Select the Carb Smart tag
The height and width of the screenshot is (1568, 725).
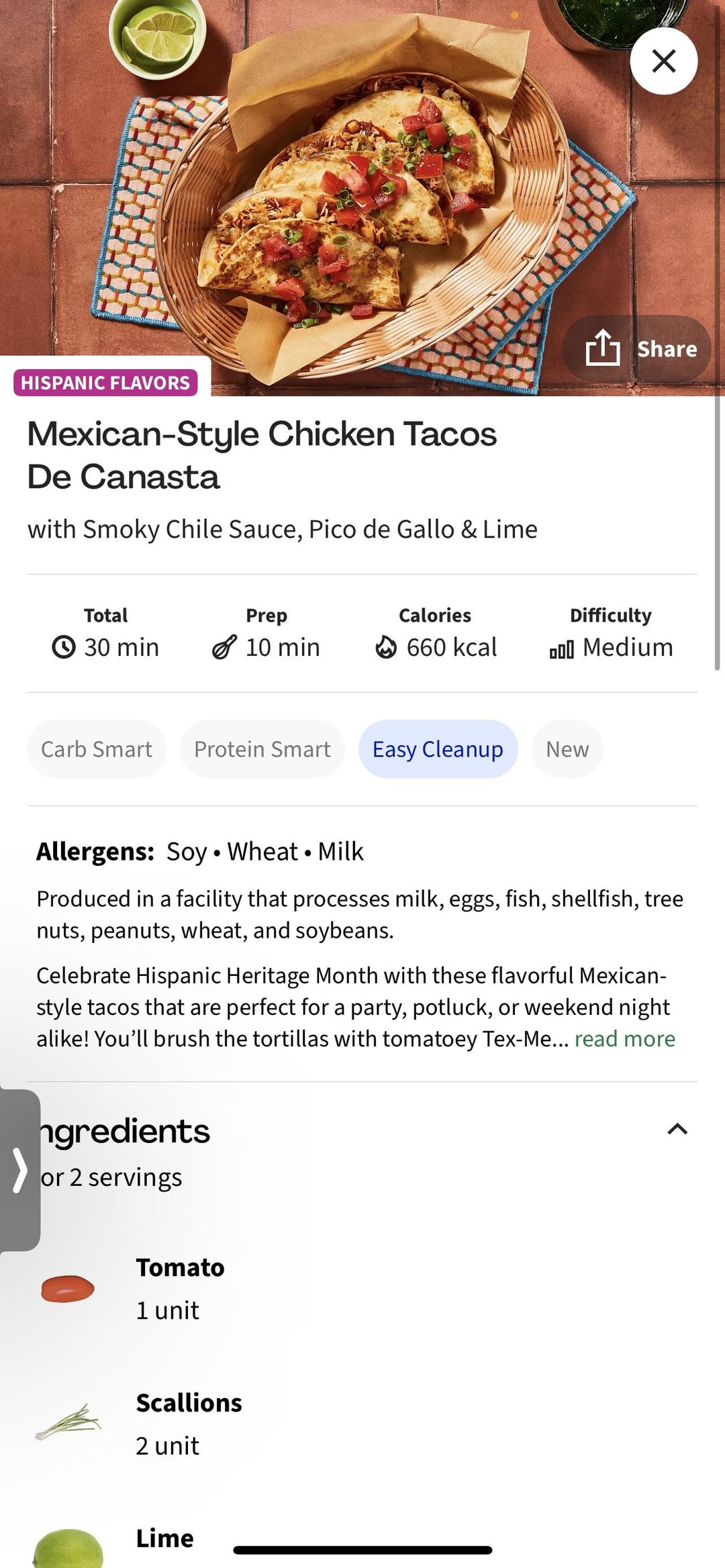point(97,749)
